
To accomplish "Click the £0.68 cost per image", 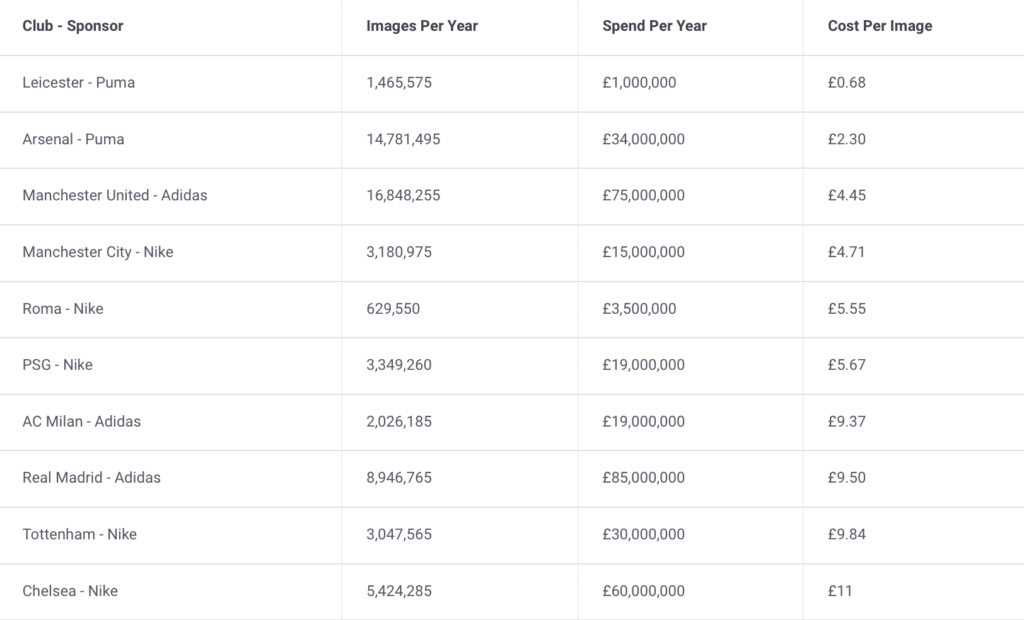I will coord(846,83).
